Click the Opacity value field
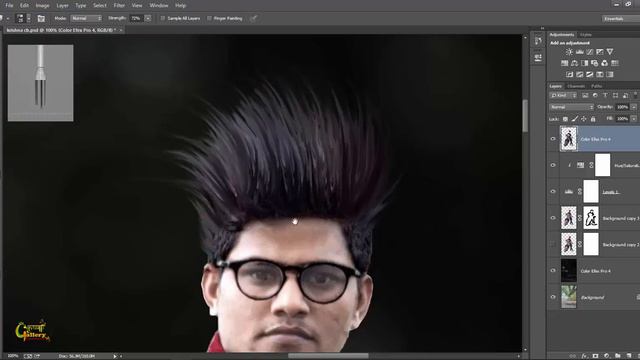 (622, 107)
